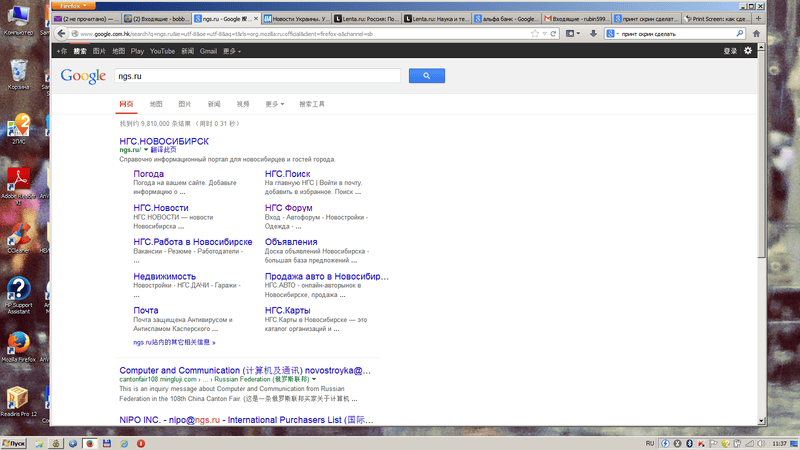
Task: Click the blue Google search button
Action: coord(427,76)
